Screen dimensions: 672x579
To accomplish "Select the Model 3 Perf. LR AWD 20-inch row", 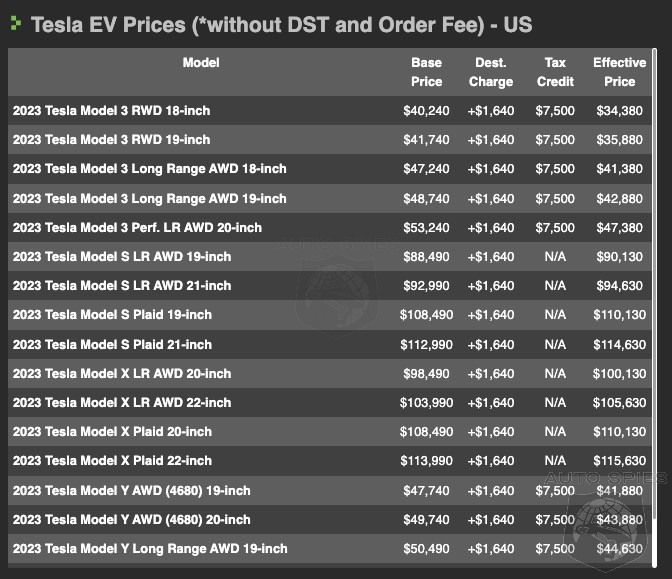I will point(137,228).
